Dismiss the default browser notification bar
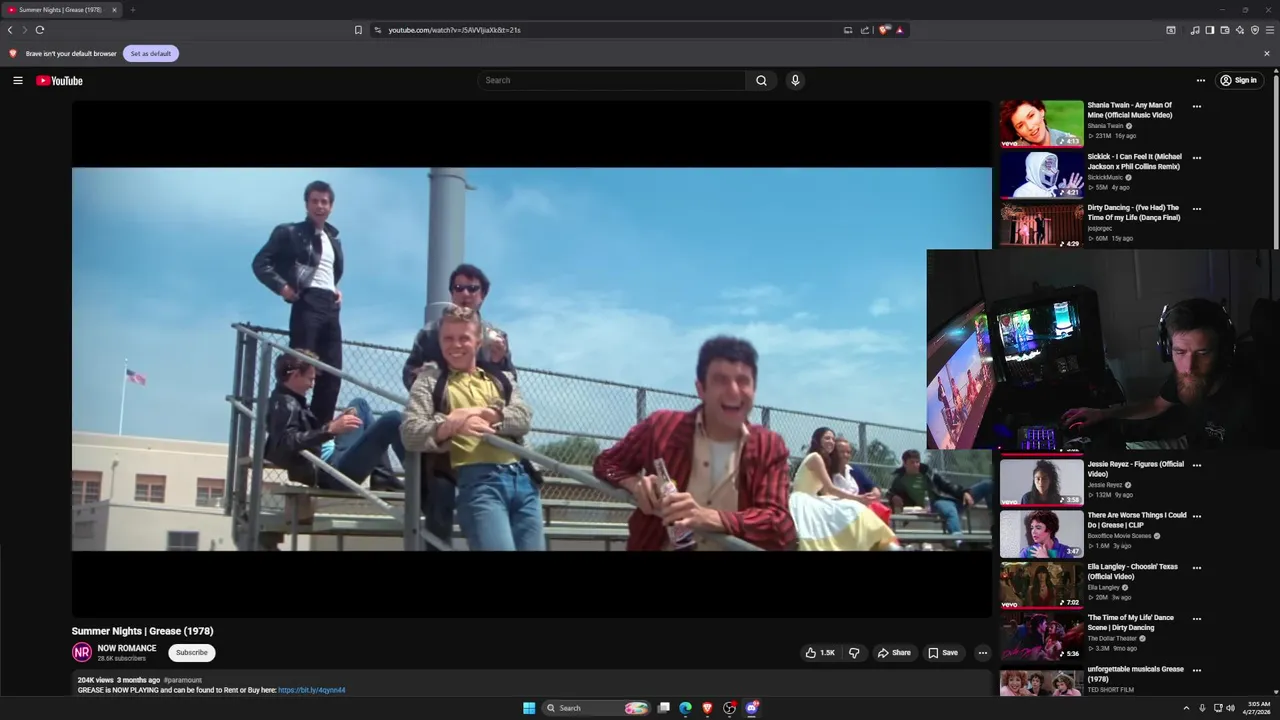Image resolution: width=1280 pixels, height=720 pixels. (1267, 54)
